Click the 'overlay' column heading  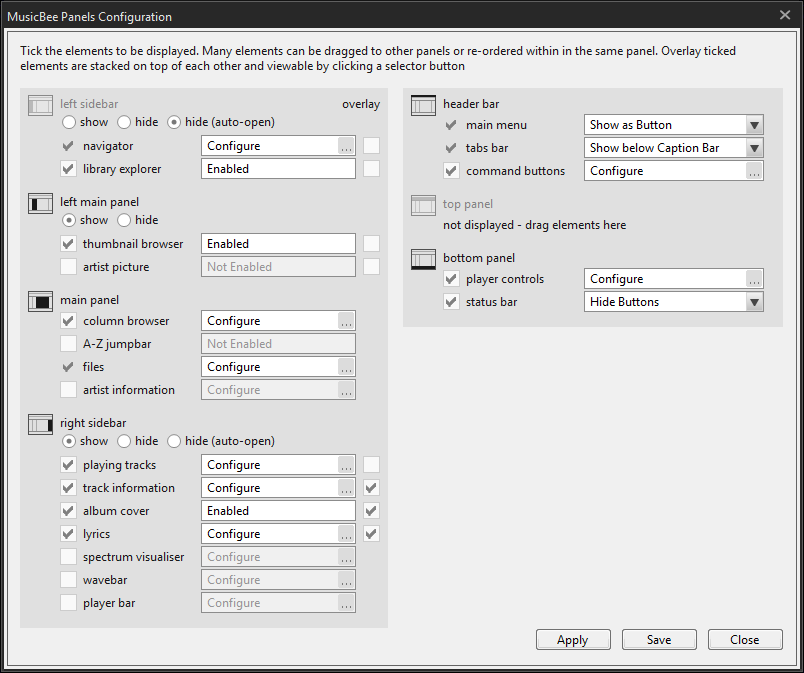[x=361, y=104]
